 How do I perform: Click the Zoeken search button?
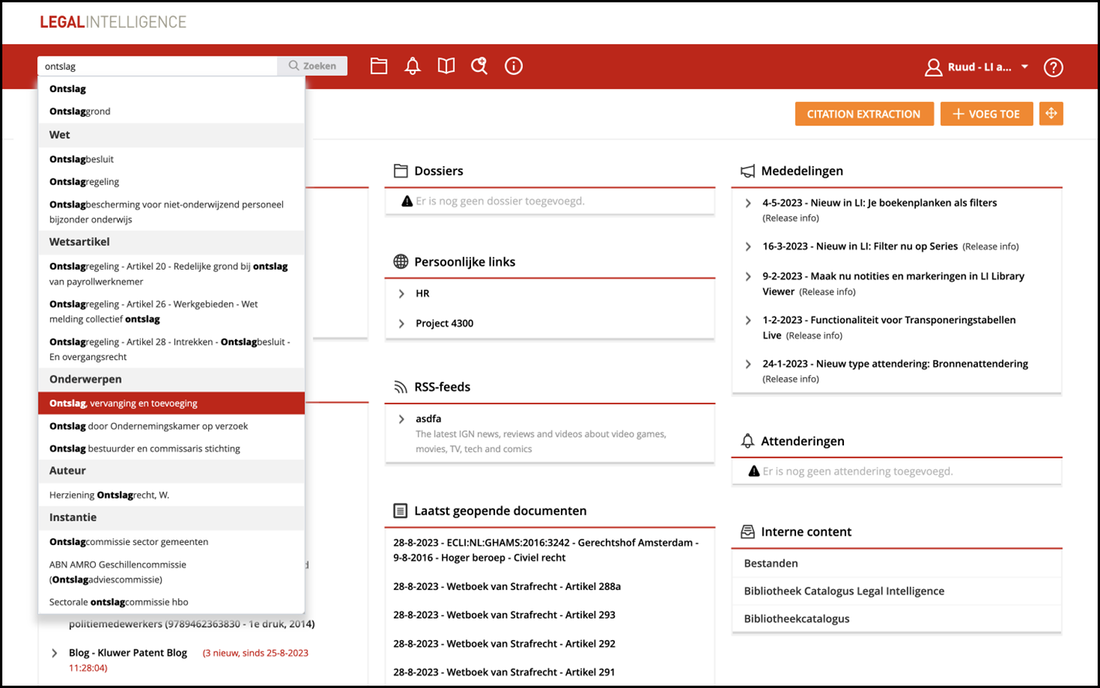(x=313, y=66)
